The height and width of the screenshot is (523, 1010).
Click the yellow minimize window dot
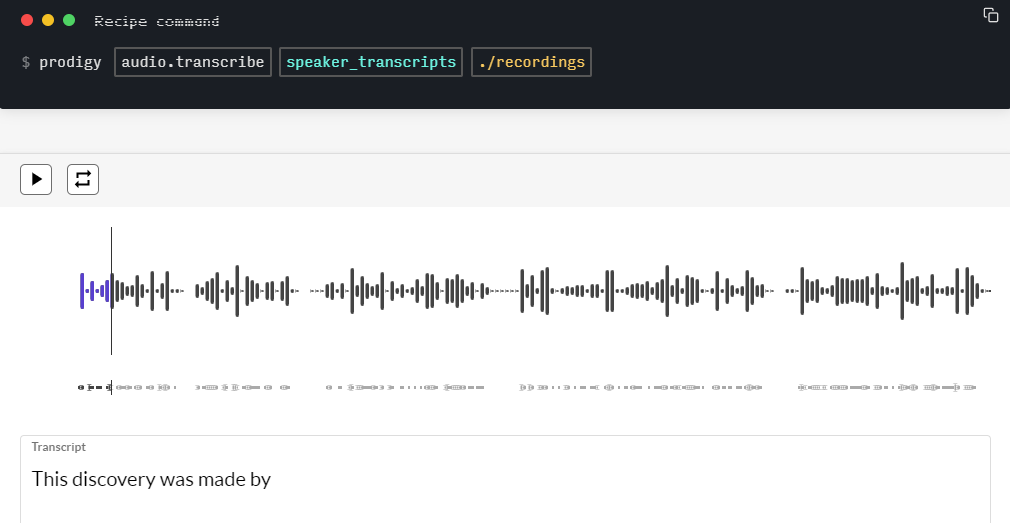[48, 20]
